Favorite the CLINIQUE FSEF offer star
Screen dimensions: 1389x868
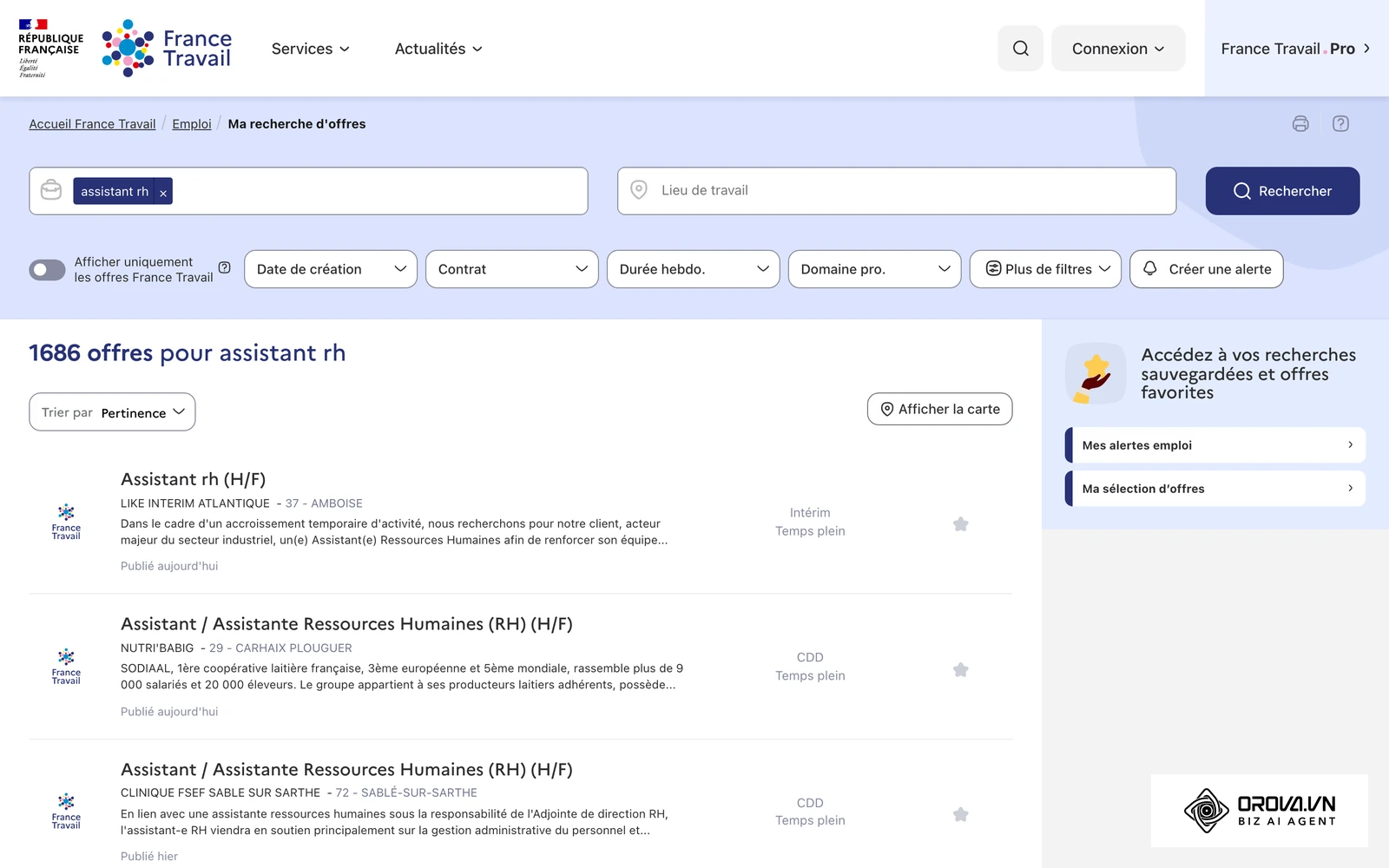point(960,815)
